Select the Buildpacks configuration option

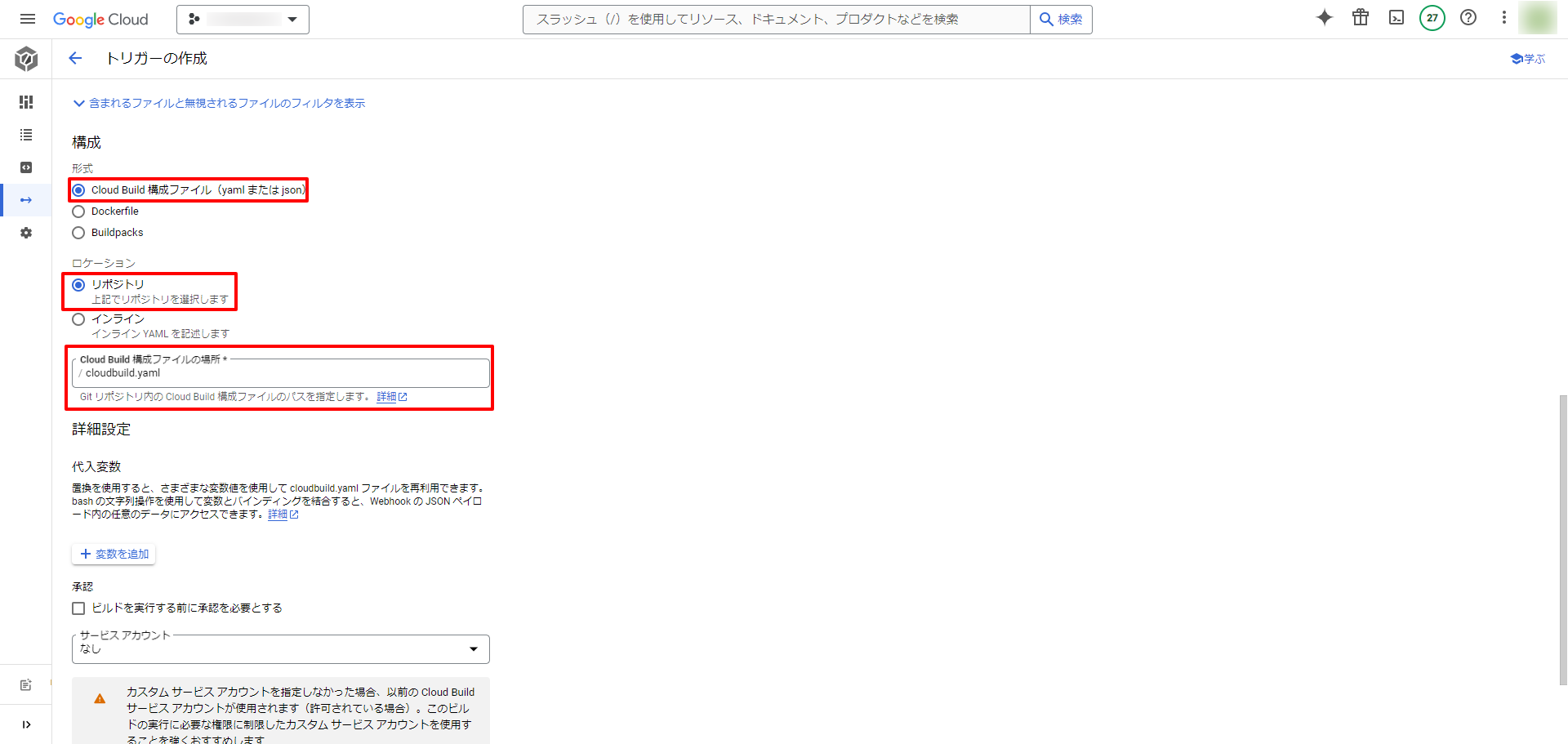[78, 233]
